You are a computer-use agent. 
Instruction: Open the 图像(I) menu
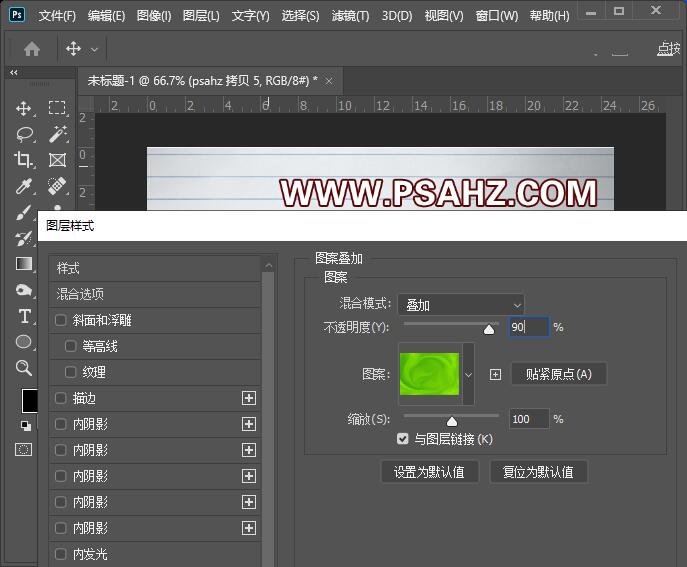coord(154,16)
